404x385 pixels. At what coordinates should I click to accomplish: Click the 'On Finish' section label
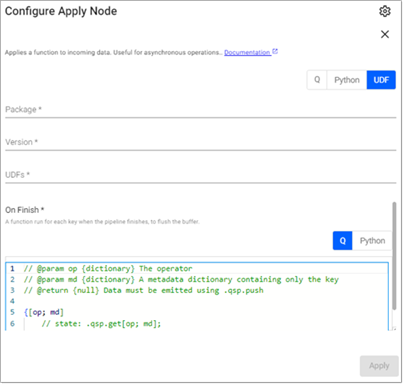(x=25, y=210)
